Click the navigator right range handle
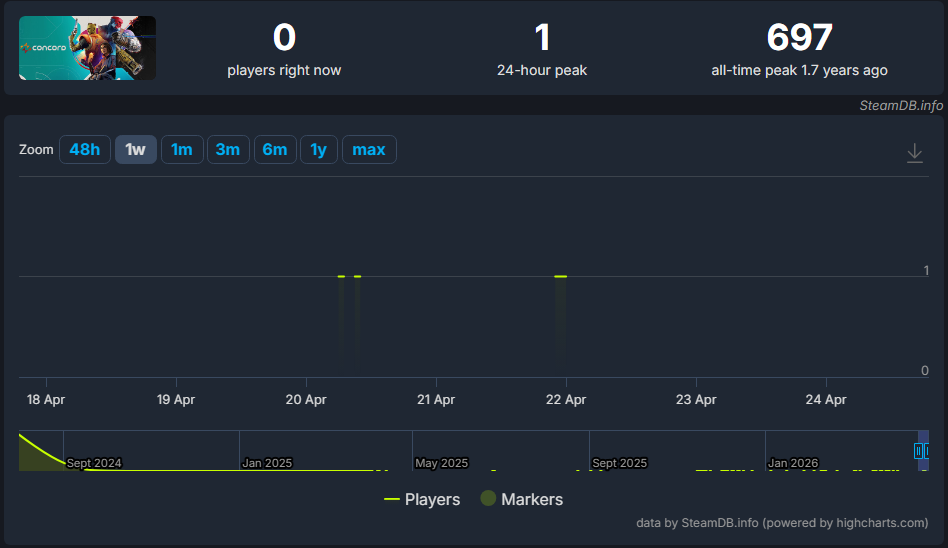The width and height of the screenshot is (948, 548). click(x=927, y=451)
